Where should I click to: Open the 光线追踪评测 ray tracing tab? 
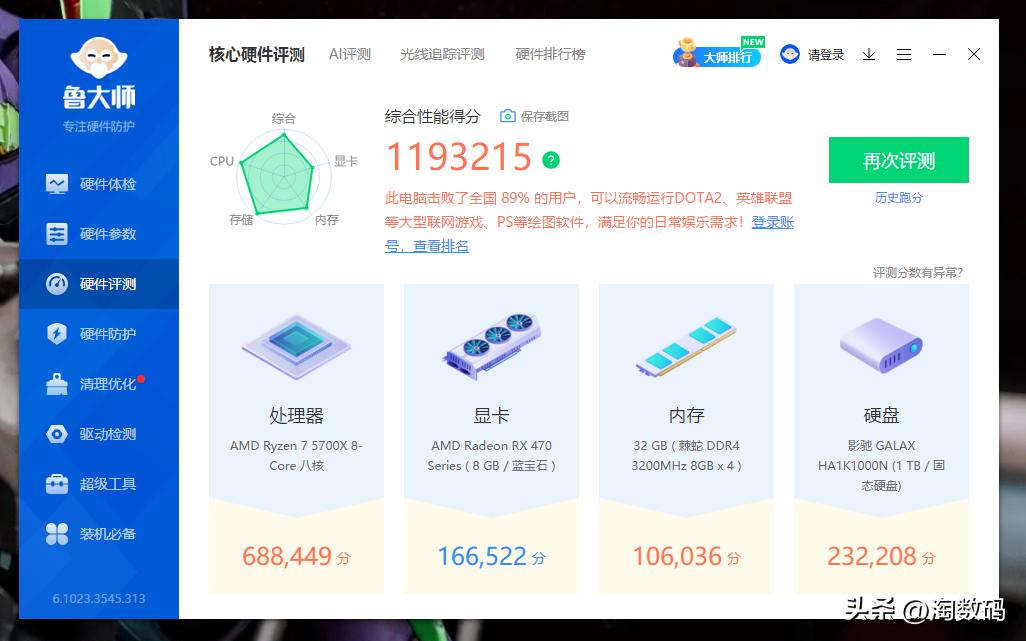(x=441, y=54)
